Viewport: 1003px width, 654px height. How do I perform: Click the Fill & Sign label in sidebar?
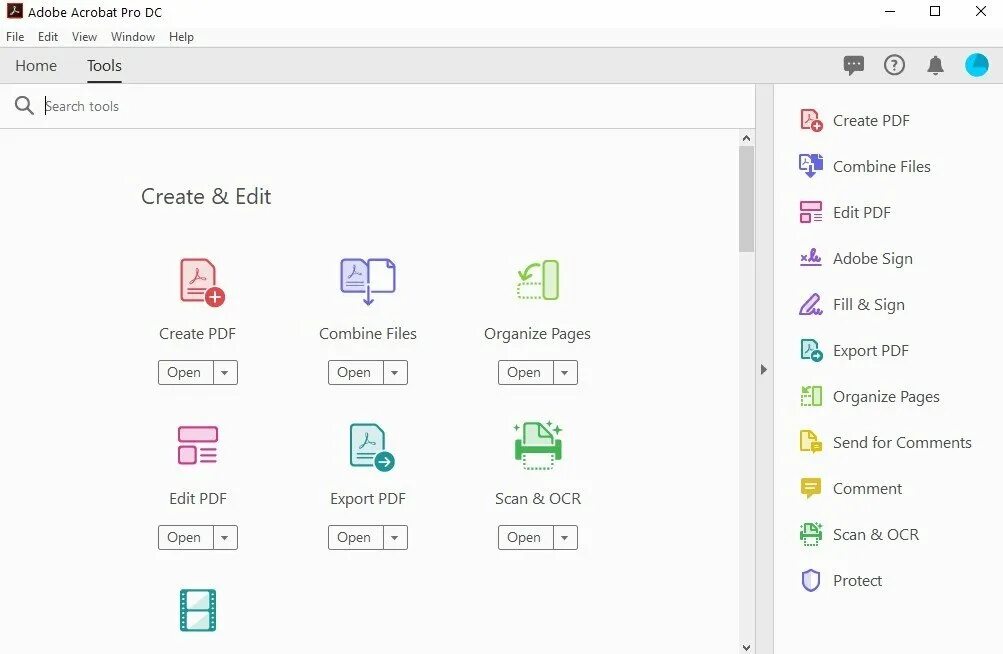coord(869,305)
